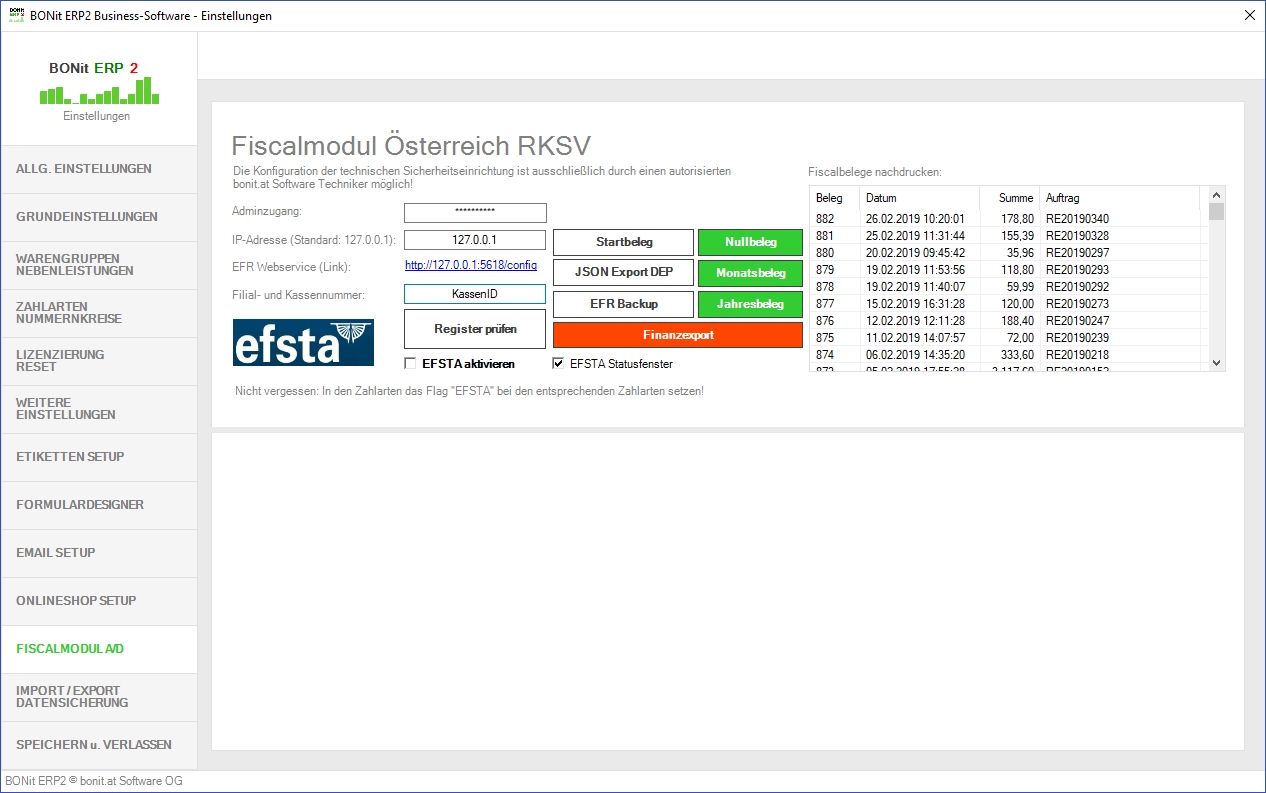The height and width of the screenshot is (793, 1266).
Task: Click the efsta logo image
Action: tap(303, 343)
